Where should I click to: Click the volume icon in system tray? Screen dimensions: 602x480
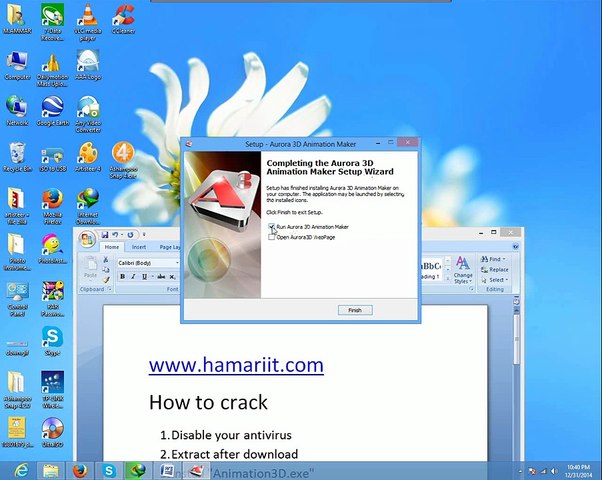554,471
